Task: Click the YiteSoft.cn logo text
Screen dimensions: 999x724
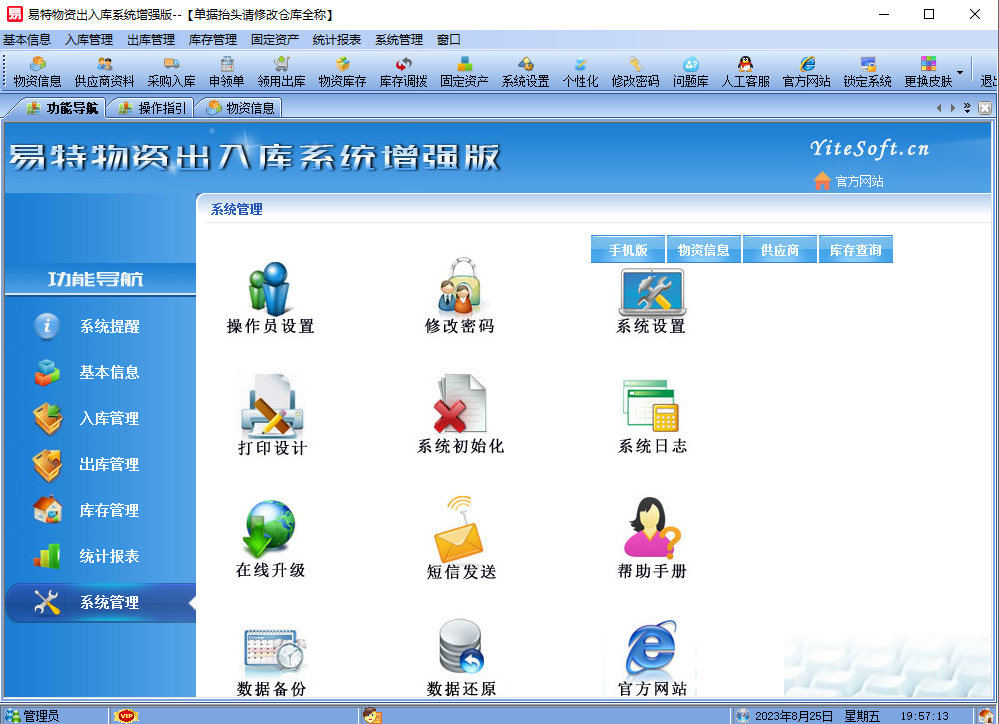Action: click(869, 148)
